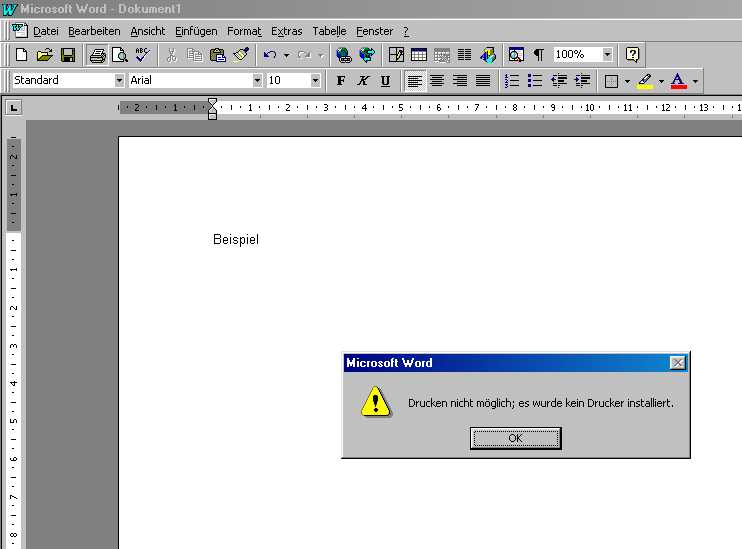Open the Tabelle menu
742x549 pixels.
(x=329, y=31)
